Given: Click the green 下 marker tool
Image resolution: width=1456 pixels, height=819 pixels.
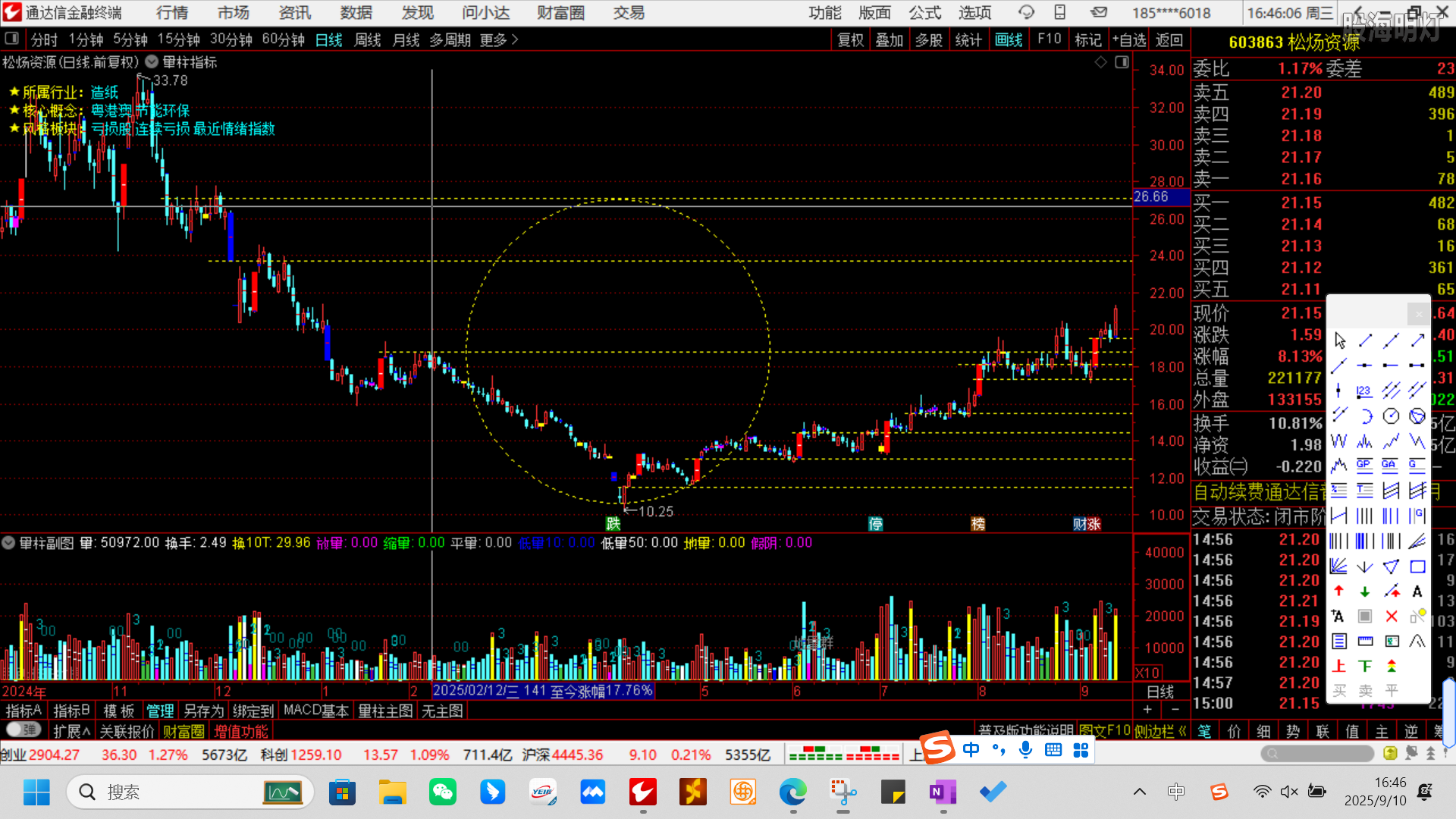Looking at the screenshot, I should 1365,667.
